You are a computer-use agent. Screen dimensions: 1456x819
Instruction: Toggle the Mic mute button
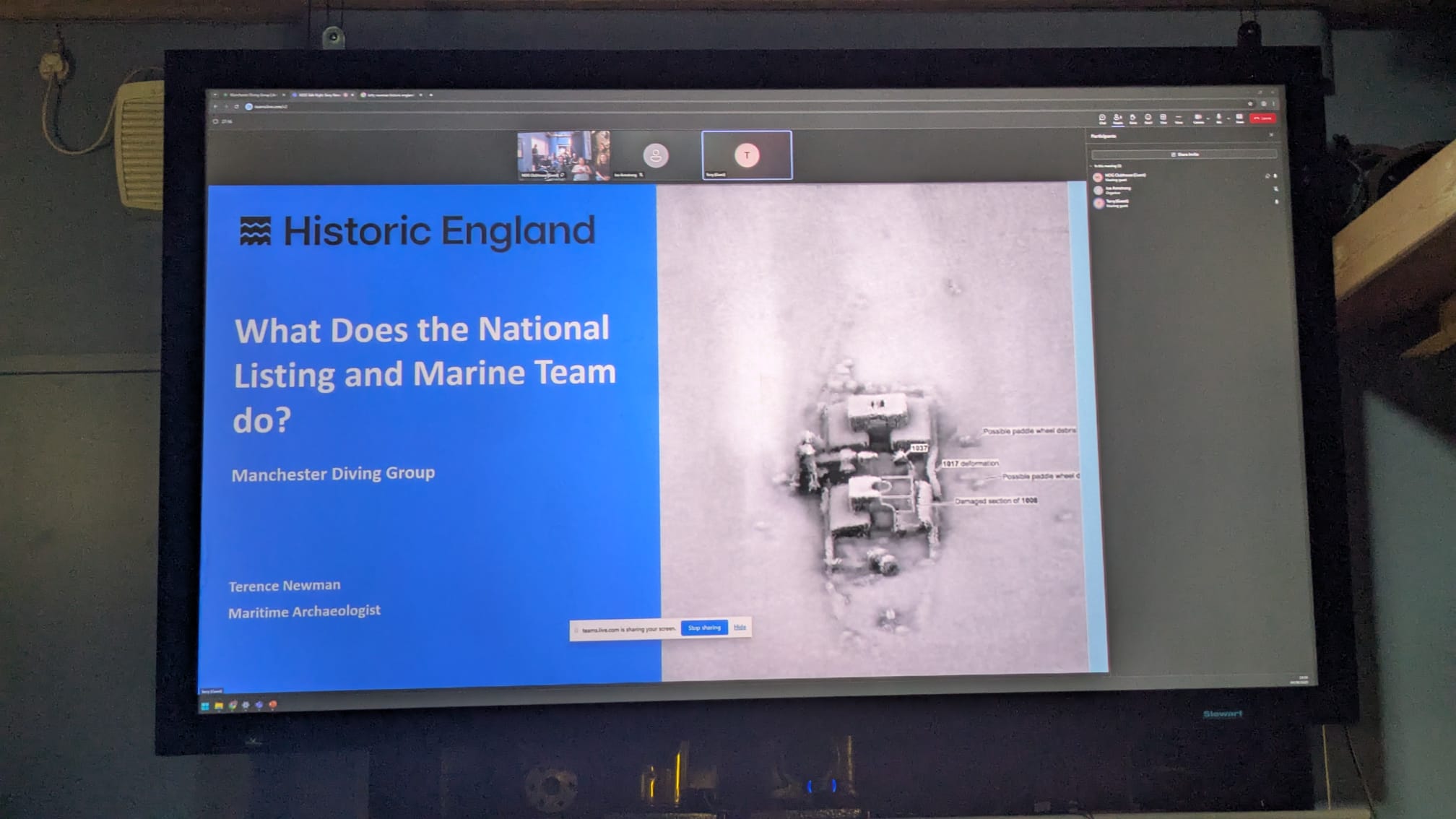pos(1218,118)
